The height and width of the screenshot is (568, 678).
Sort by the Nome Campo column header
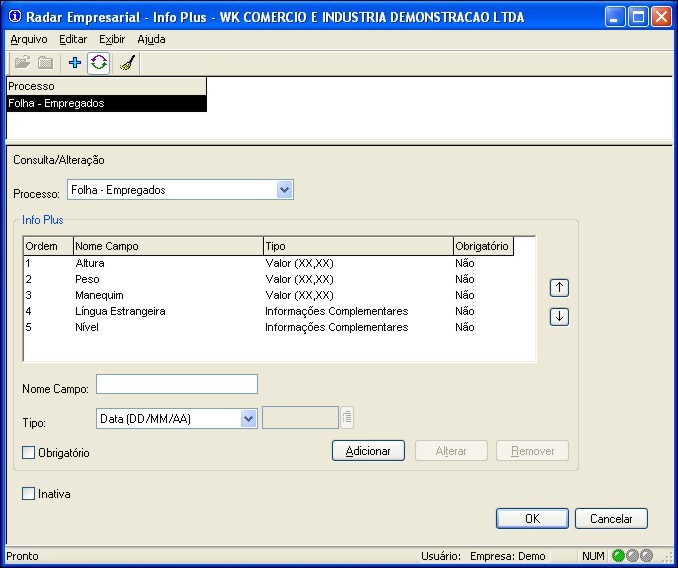(167, 246)
